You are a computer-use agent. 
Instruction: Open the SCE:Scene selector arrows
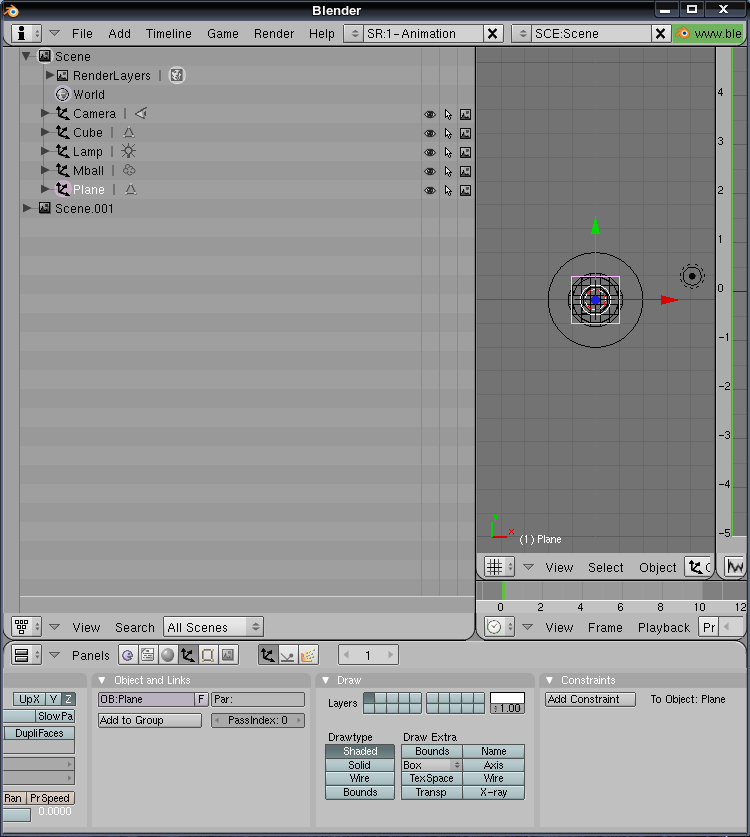point(522,34)
